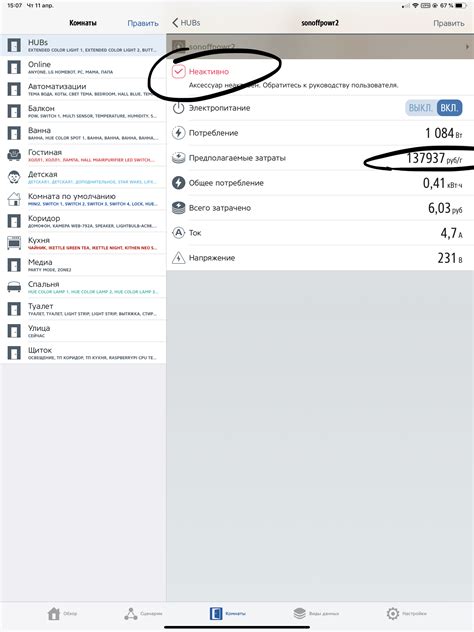The image size is (474, 632).
Task: Switch power to ВЫКЛ.
Action: coord(420,108)
